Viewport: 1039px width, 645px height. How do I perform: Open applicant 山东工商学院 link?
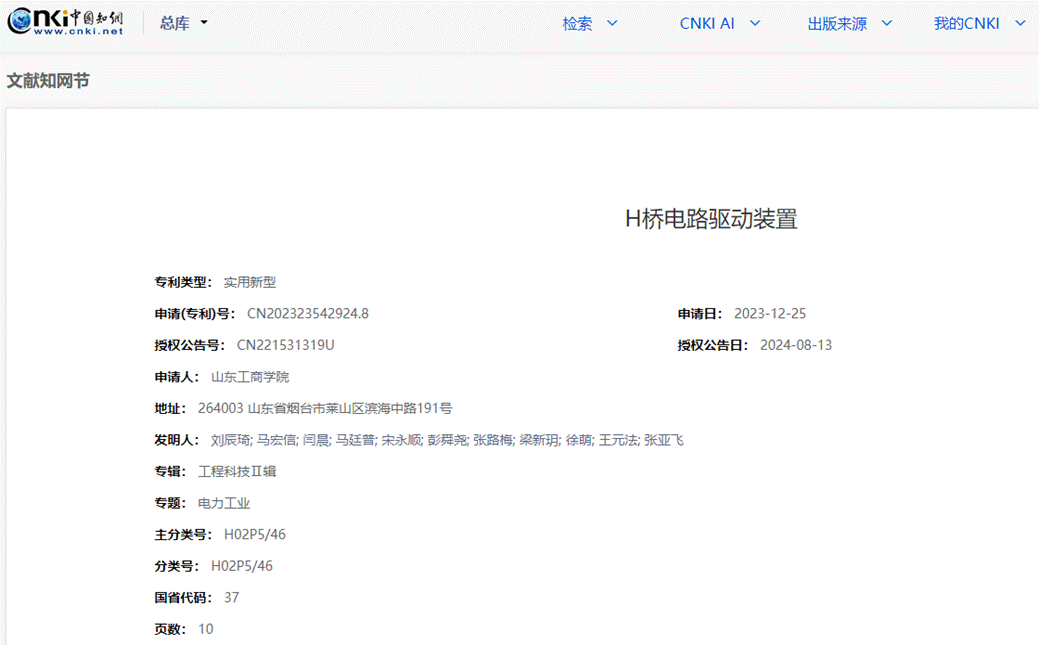tap(250, 377)
